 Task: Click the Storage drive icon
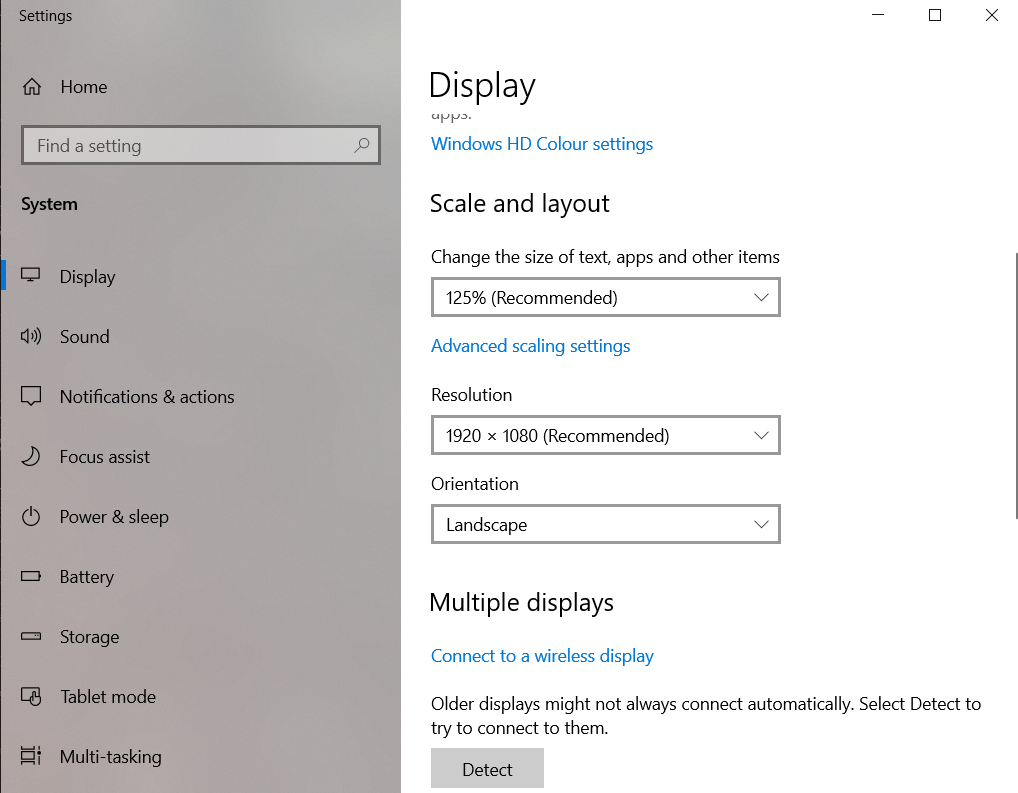pos(31,636)
